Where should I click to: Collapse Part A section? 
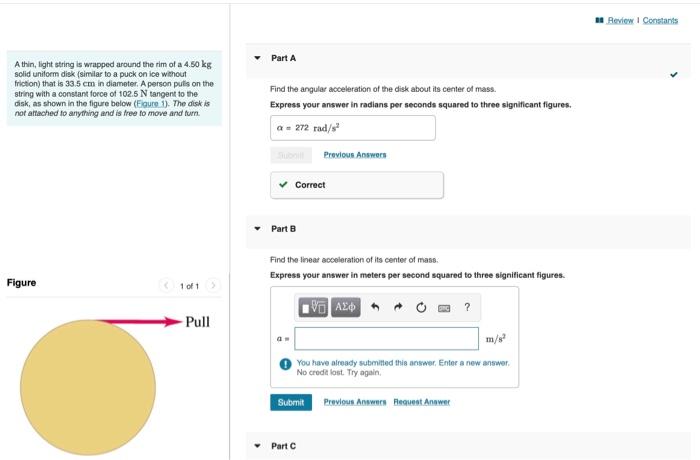[x=258, y=58]
